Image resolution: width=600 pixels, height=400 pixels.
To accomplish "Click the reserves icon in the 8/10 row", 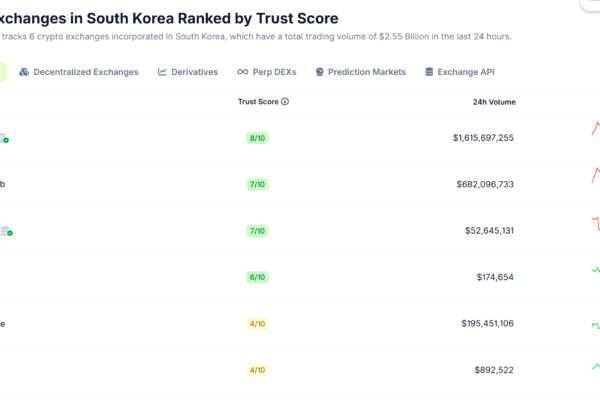I will 4,139.
